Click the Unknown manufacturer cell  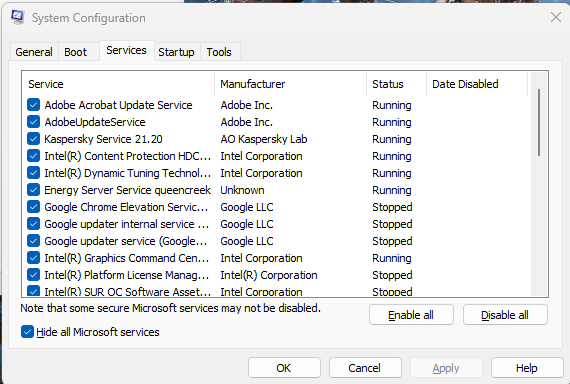click(x=242, y=190)
